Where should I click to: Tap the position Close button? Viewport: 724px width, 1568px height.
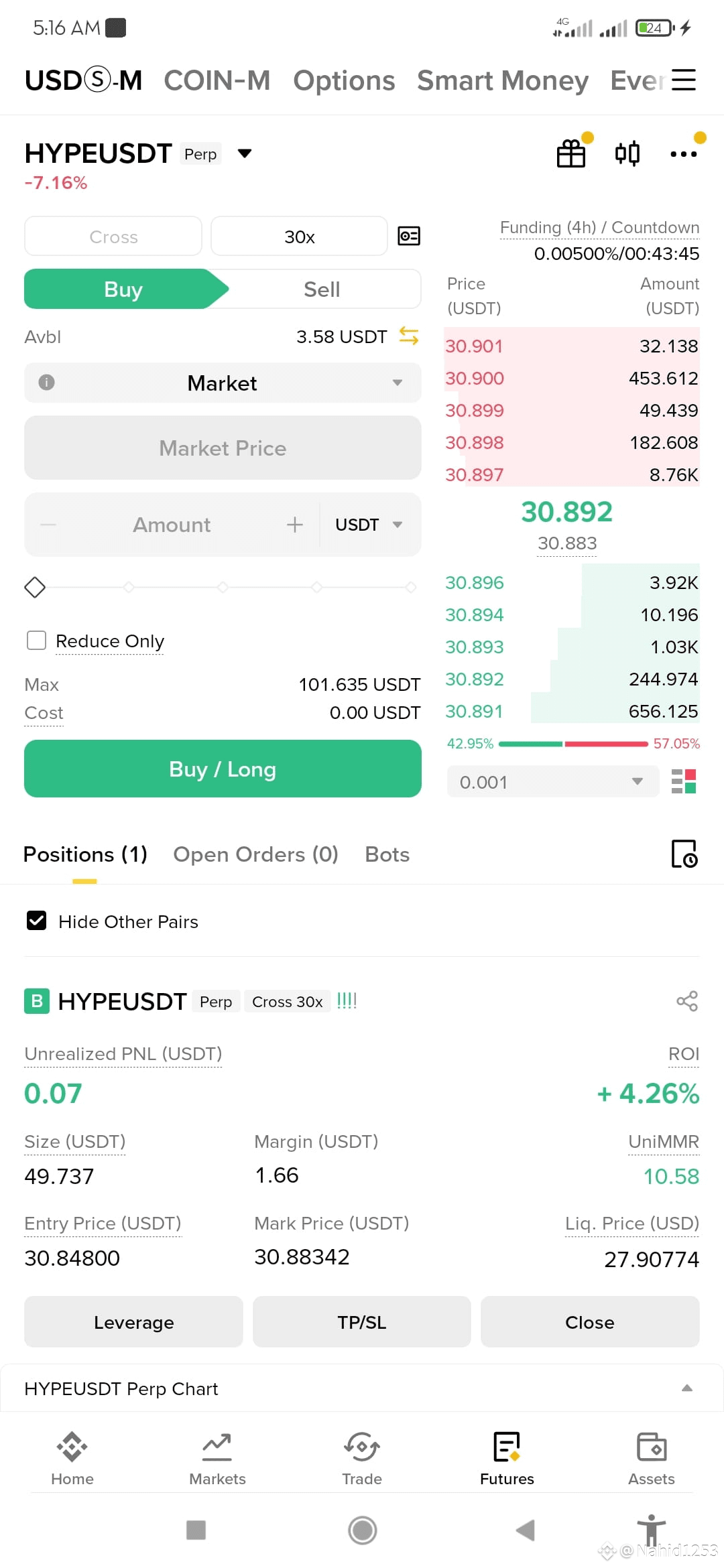pyautogui.click(x=590, y=1321)
